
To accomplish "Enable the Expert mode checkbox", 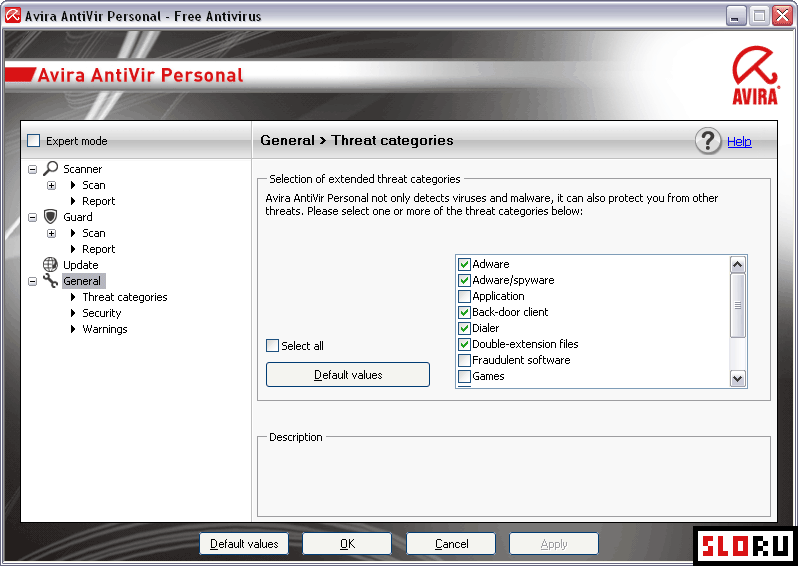I will coord(34,140).
